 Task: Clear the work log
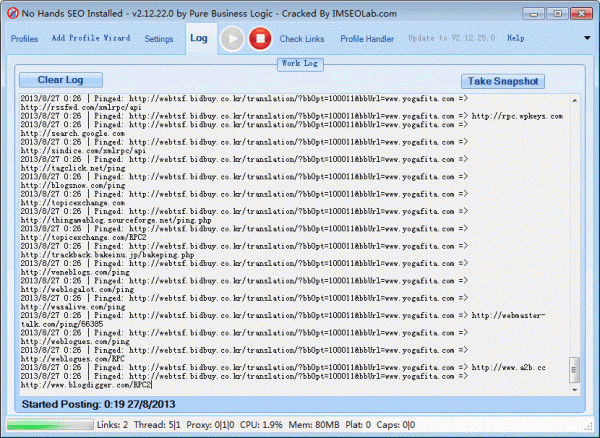pyautogui.click(x=61, y=80)
